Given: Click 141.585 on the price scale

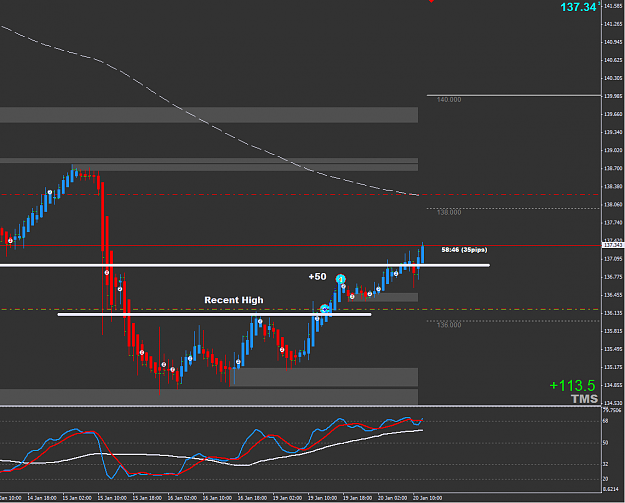Looking at the screenshot, I should tap(613, 6).
